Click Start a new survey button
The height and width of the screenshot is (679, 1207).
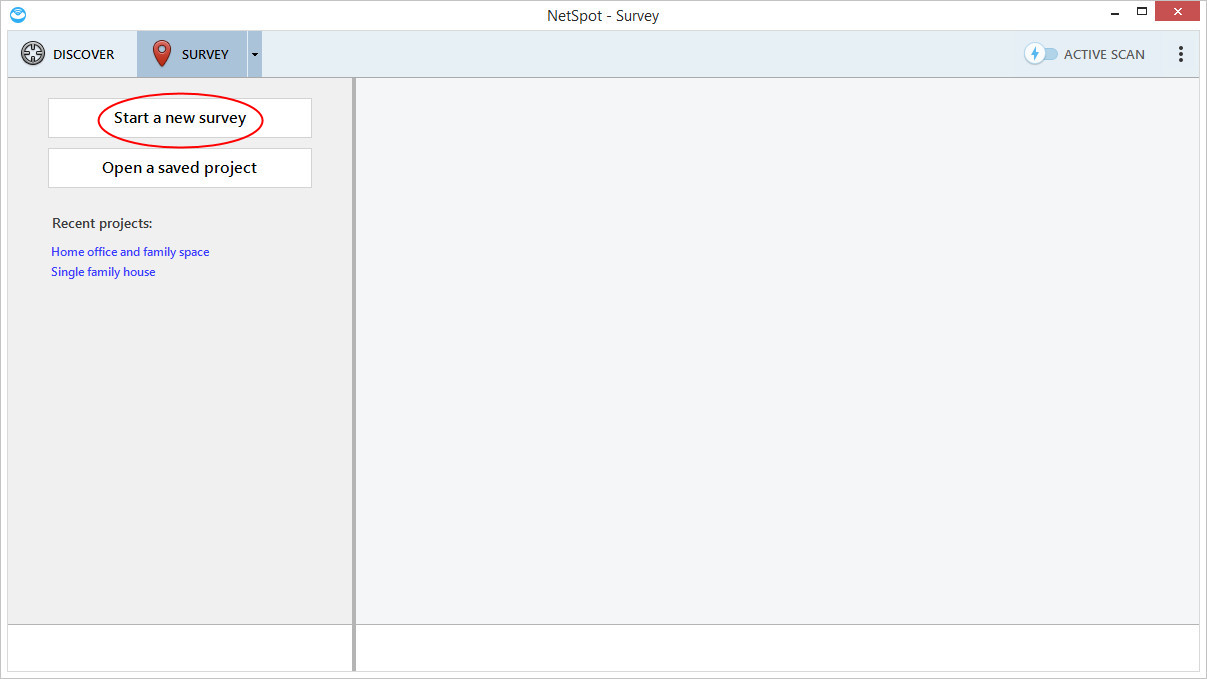tap(180, 118)
